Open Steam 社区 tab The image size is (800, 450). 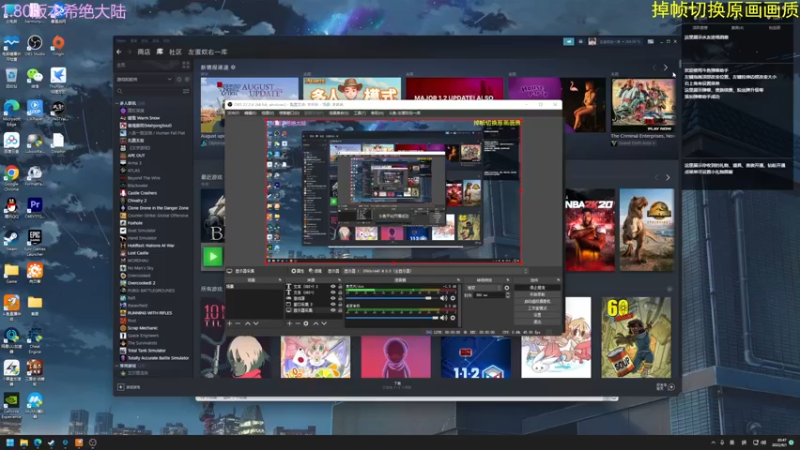(x=176, y=52)
